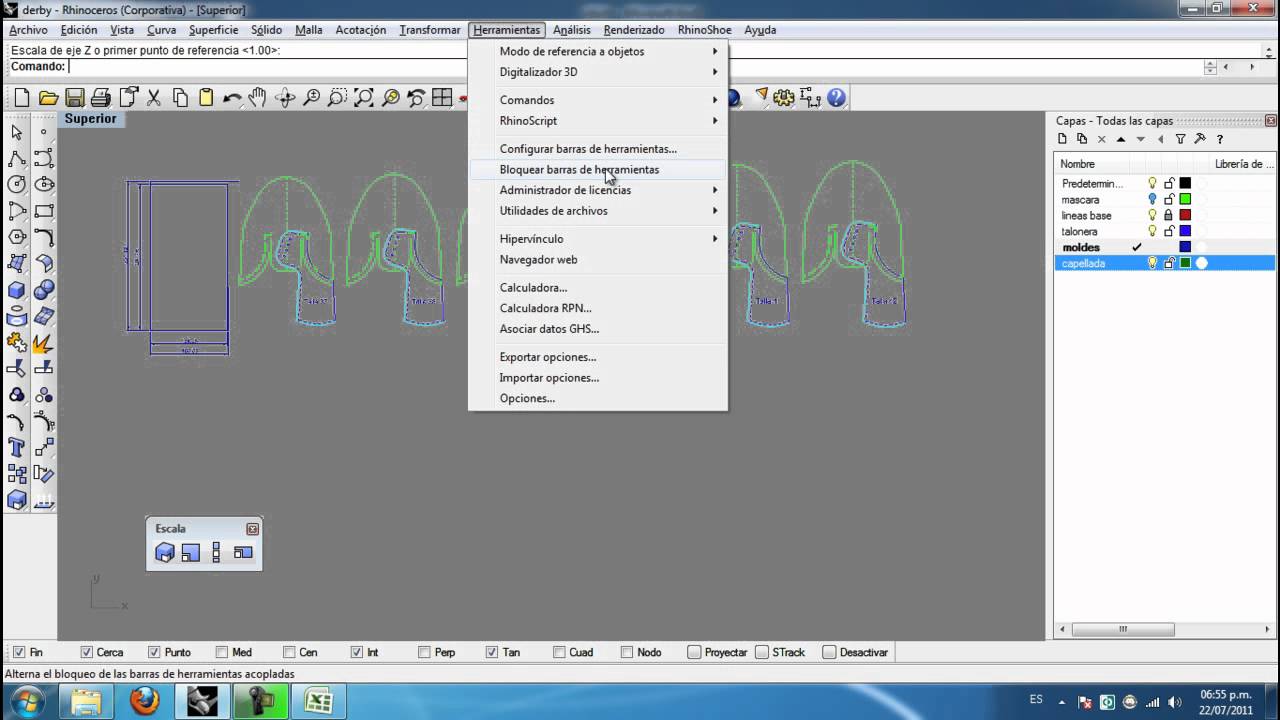Click New layer icon in Capas panel
Screen dimensions: 1280x720
pos(1062,139)
